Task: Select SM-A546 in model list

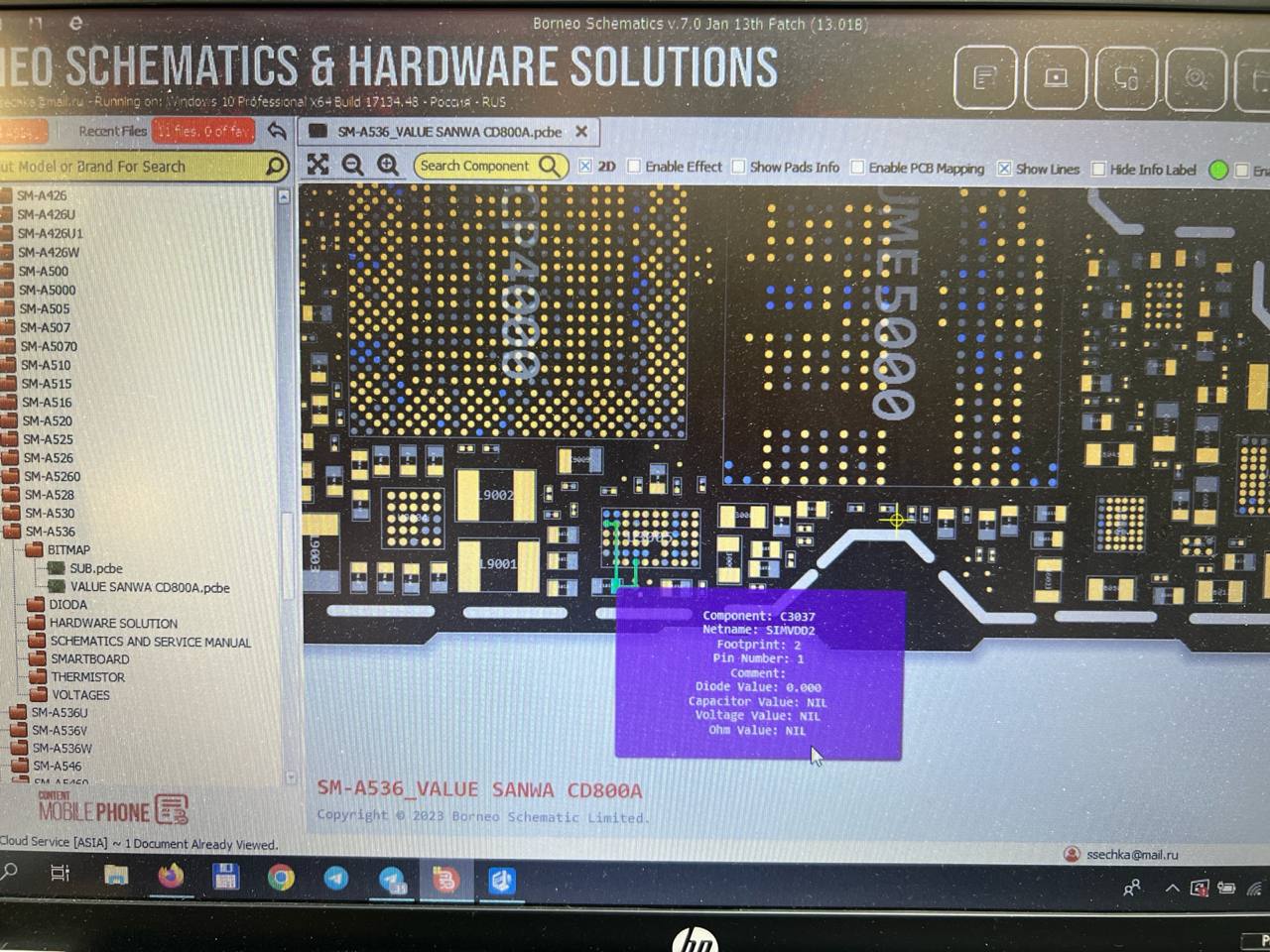Action: [x=58, y=766]
